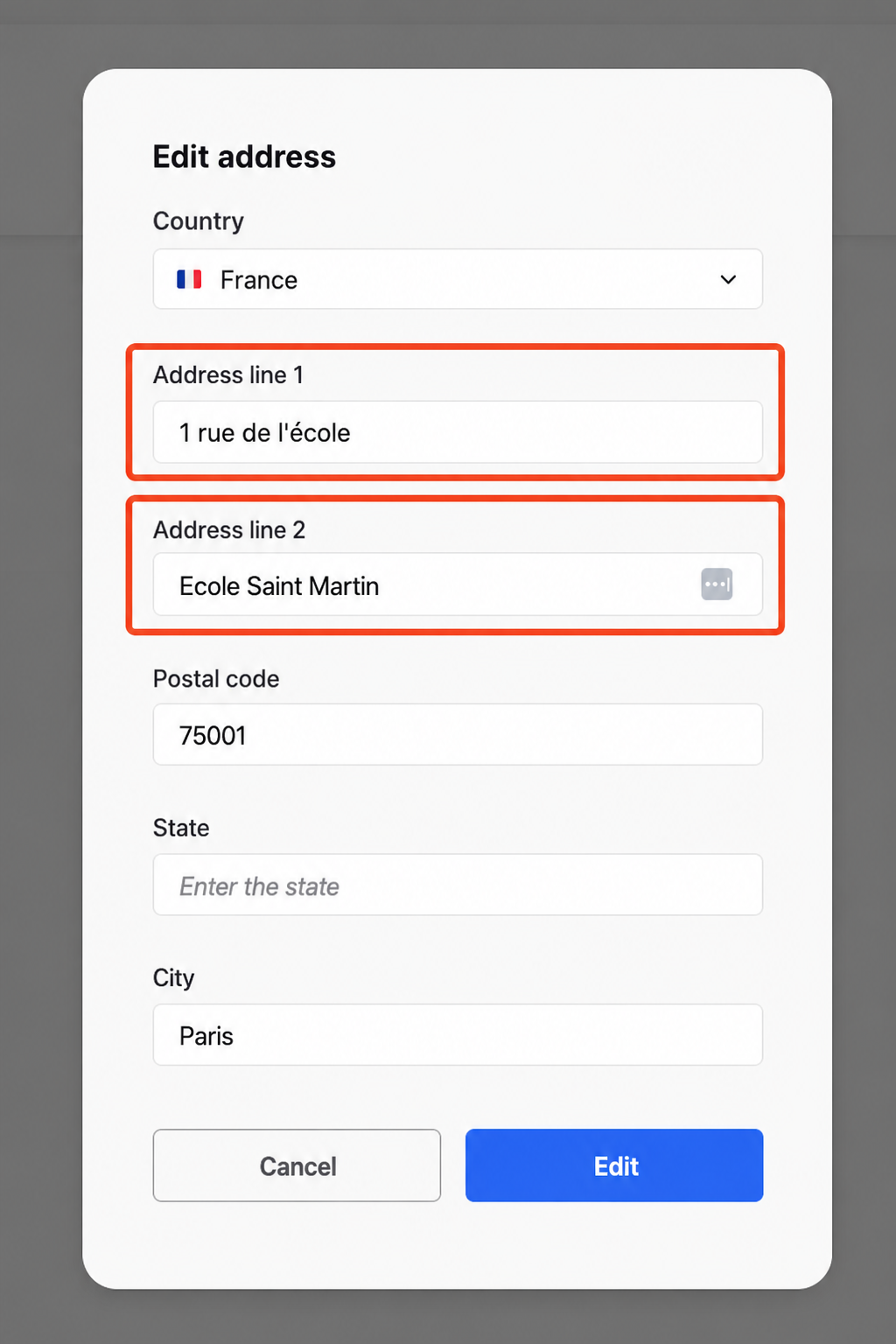Focus the Address line 1 field
This screenshot has height=1344, width=896.
coord(458,432)
